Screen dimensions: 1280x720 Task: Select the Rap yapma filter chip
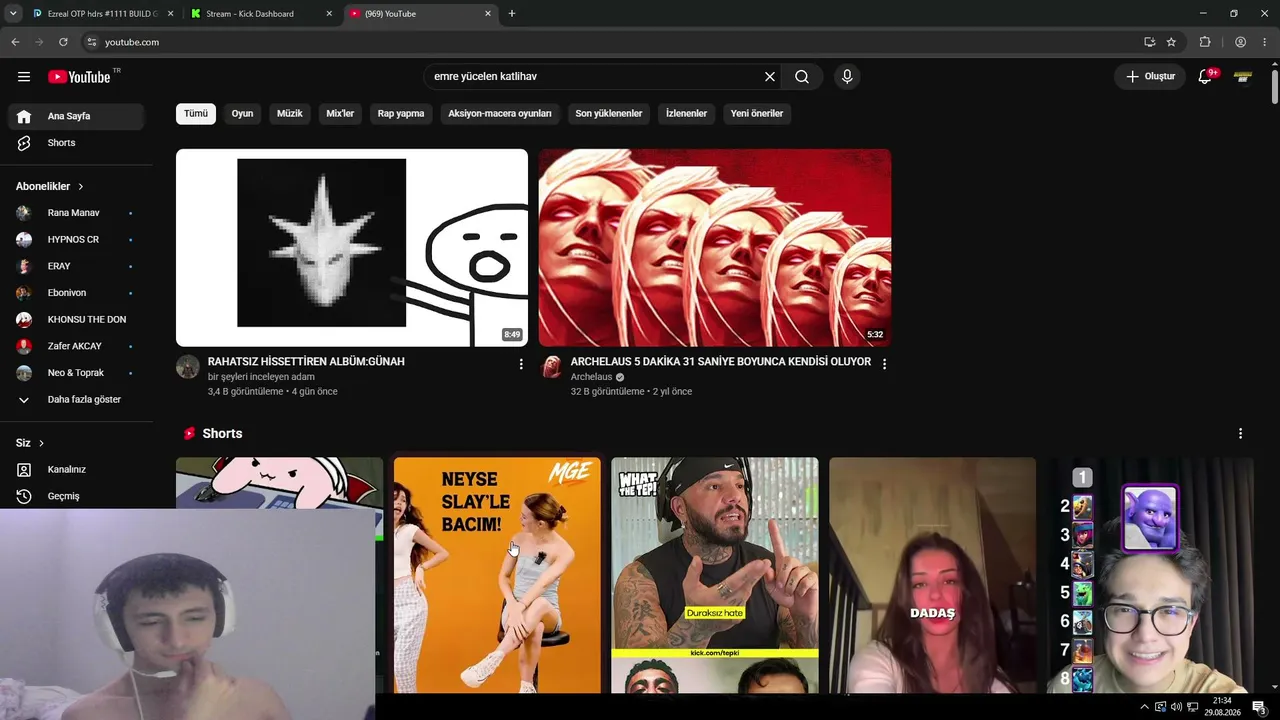click(x=401, y=114)
